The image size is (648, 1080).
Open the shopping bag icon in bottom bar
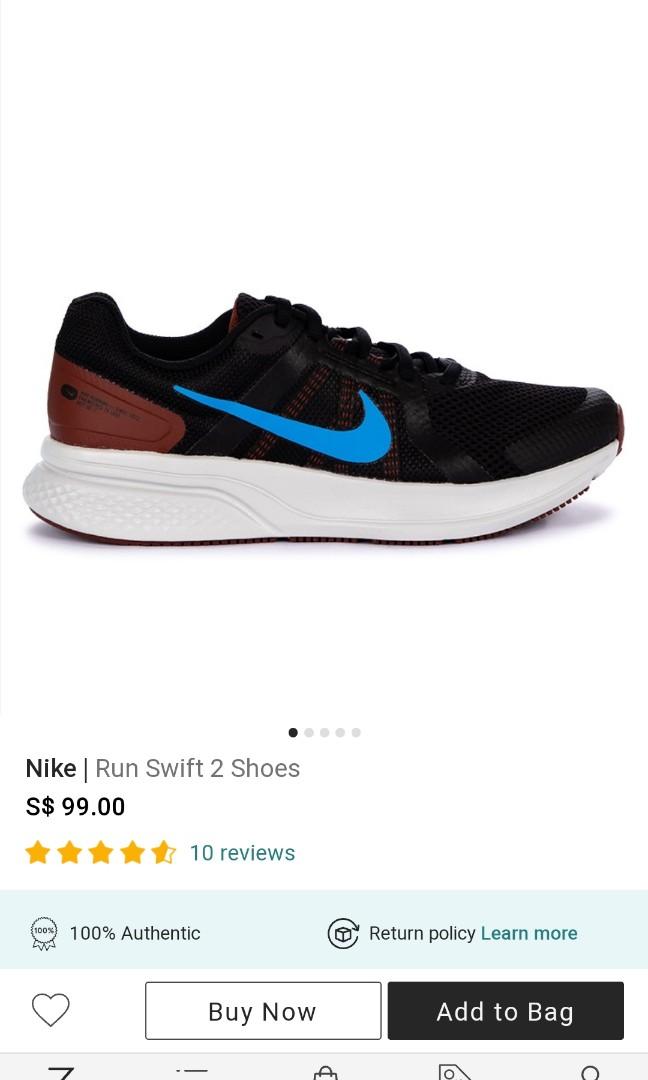(x=325, y=1073)
